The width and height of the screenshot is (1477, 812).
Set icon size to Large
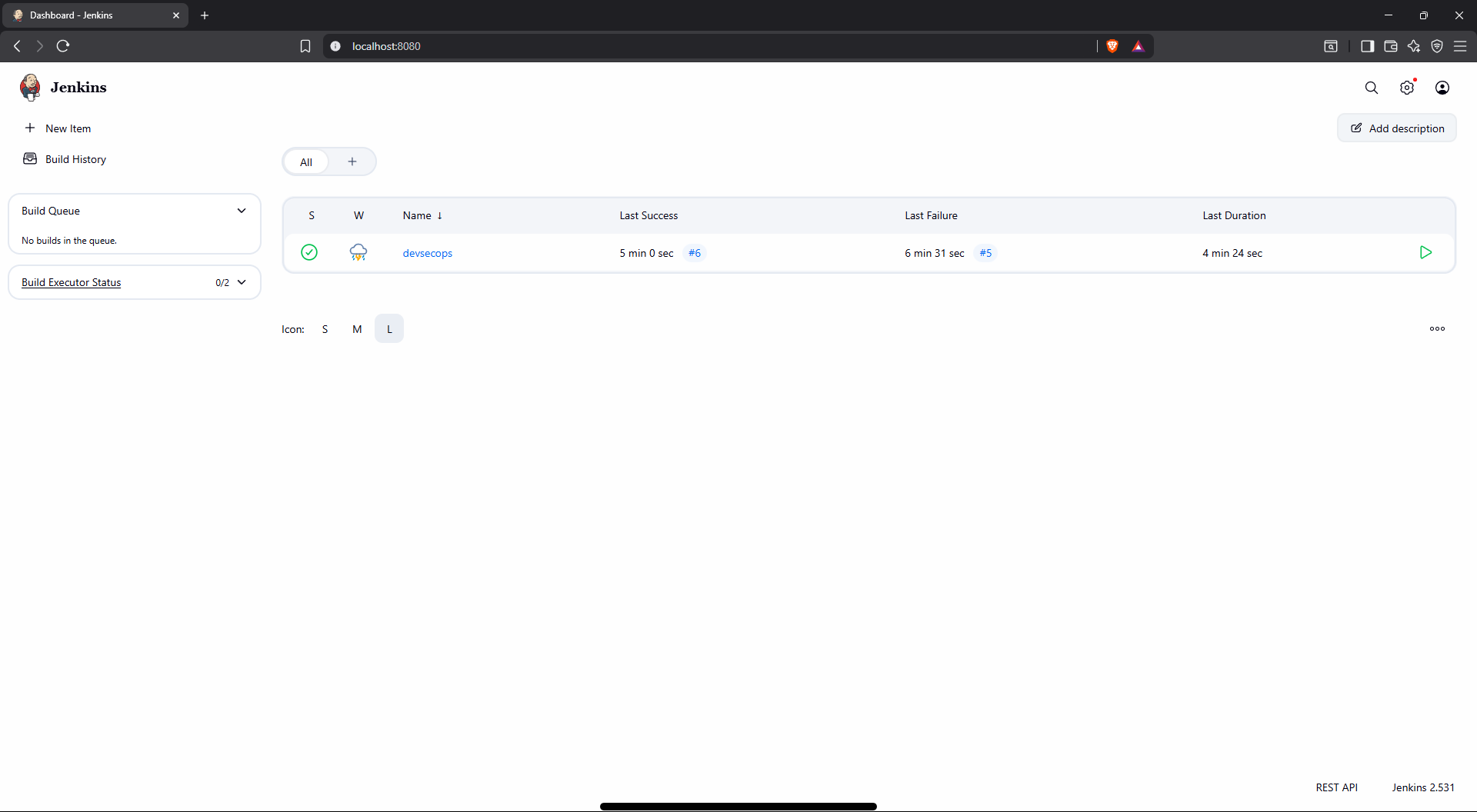coord(389,329)
